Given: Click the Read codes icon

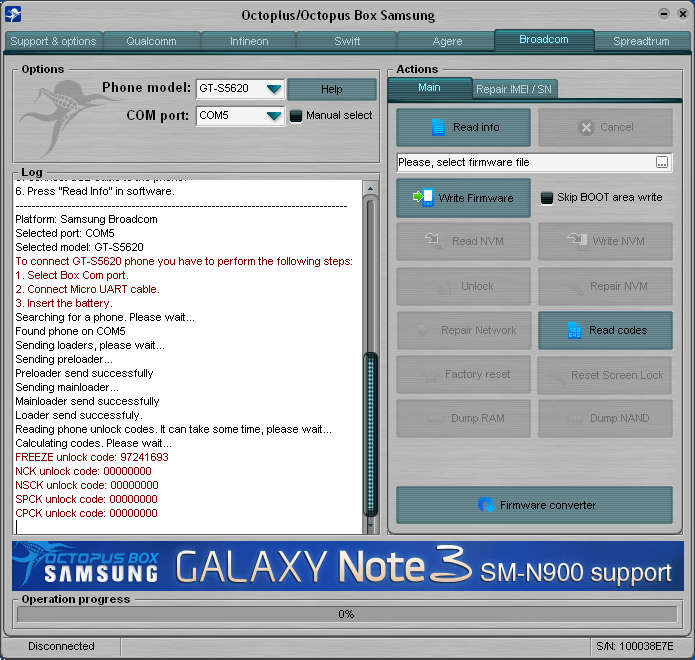Looking at the screenshot, I should pyautogui.click(x=574, y=330).
